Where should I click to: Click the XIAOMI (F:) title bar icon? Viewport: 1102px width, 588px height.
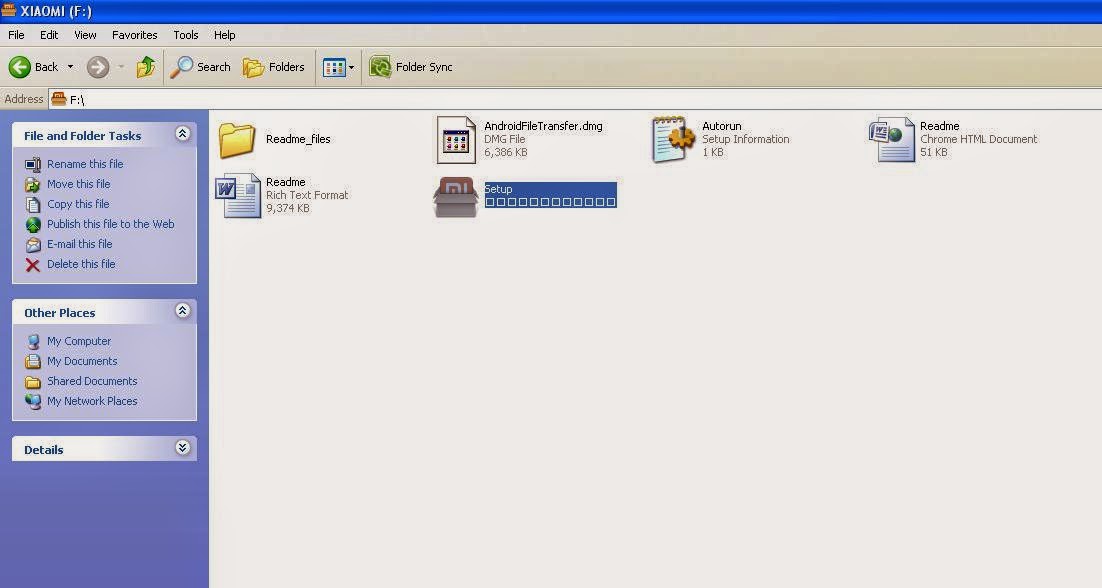point(9,10)
